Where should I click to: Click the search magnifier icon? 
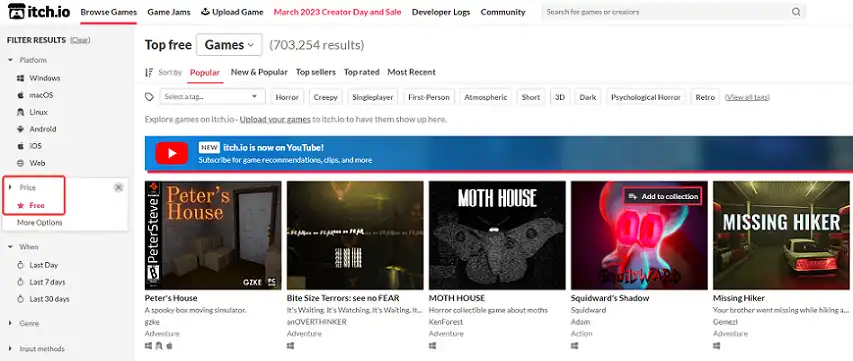coord(796,12)
